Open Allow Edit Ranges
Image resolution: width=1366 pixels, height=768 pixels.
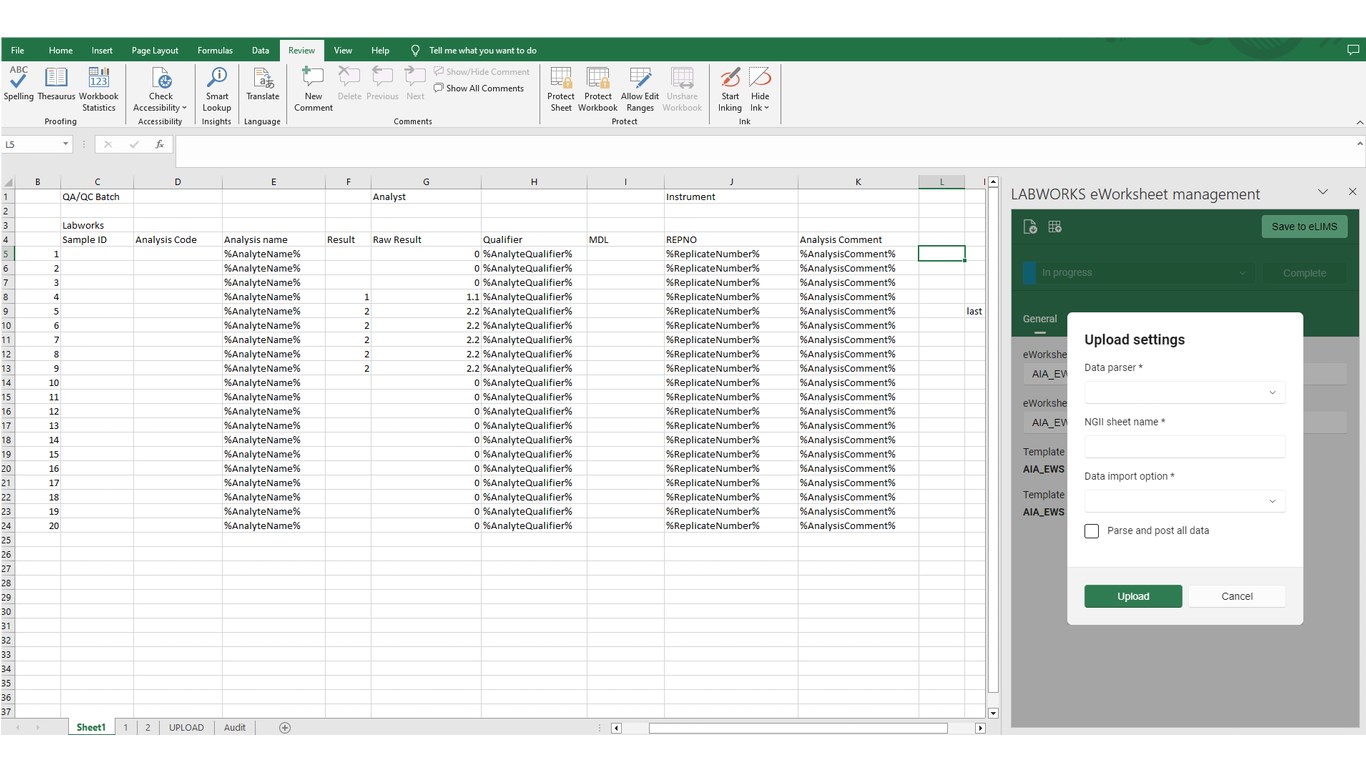pos(640,89)
